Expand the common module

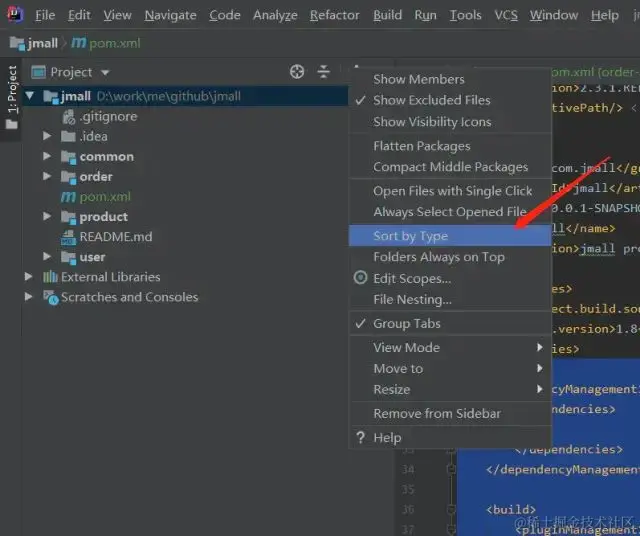coord(47,156)
